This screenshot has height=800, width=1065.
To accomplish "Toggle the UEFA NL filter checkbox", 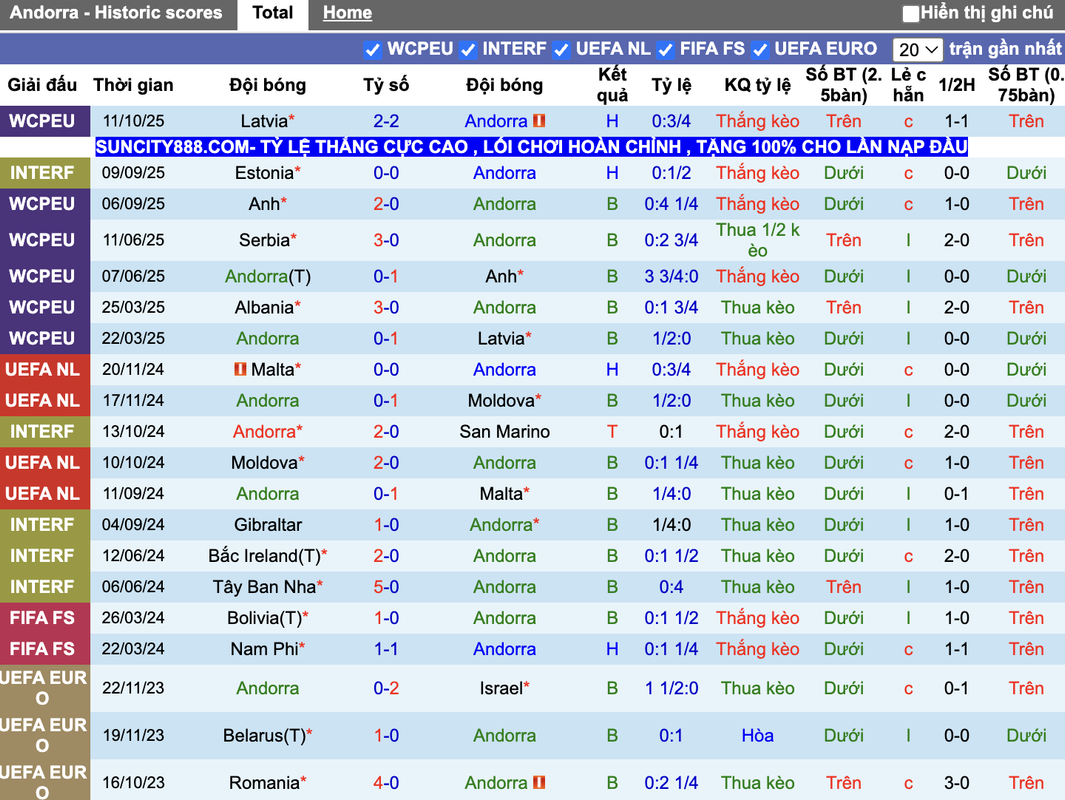I will (x=560, y=50).
